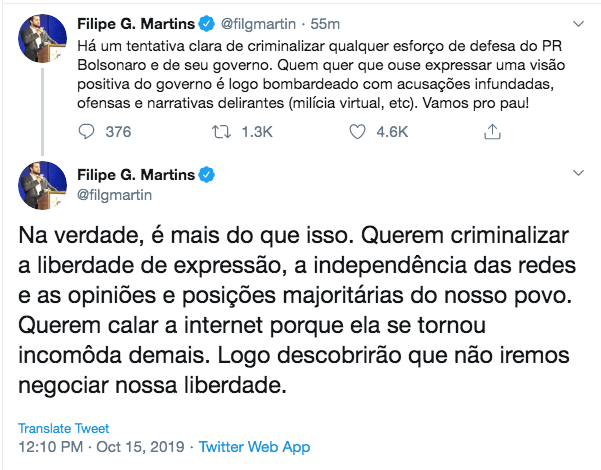Screen dimensions: 601x470
Task: Expand the second tweet's chevron menu
Action: pyautogui.click(x=574, y=176)
